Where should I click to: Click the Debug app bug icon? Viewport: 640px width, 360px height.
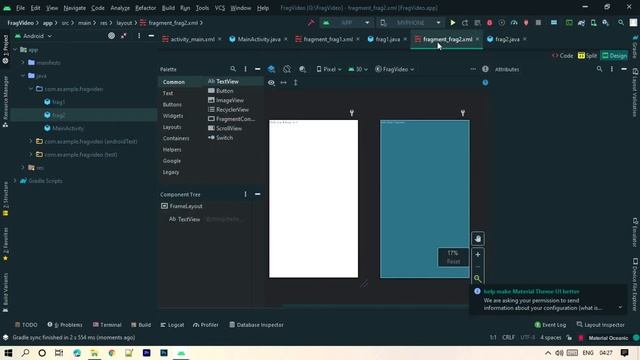[489, 23]
